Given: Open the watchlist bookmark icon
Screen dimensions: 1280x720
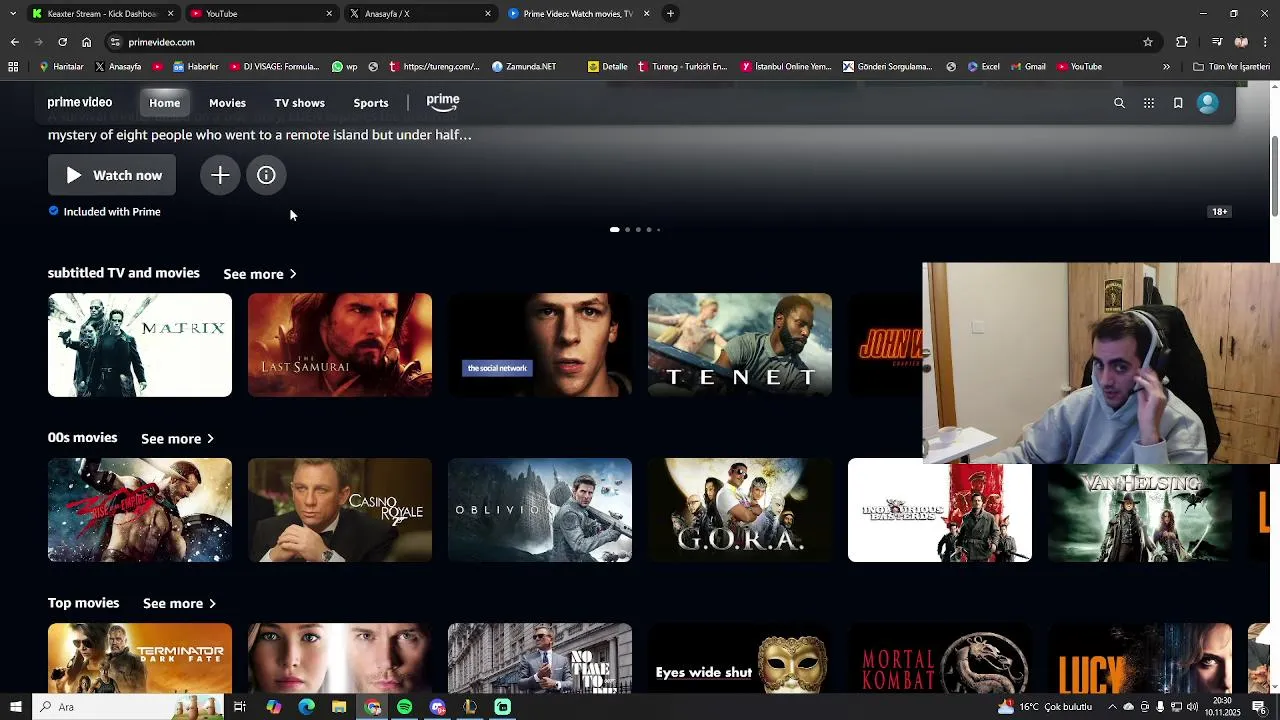Looking at the screenshot, I should point(1178,103).
